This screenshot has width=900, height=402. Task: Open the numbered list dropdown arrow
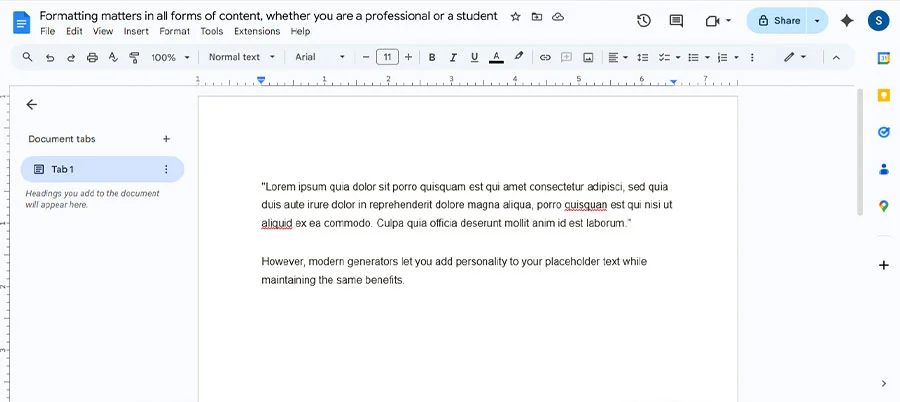(x=736, y=57)
